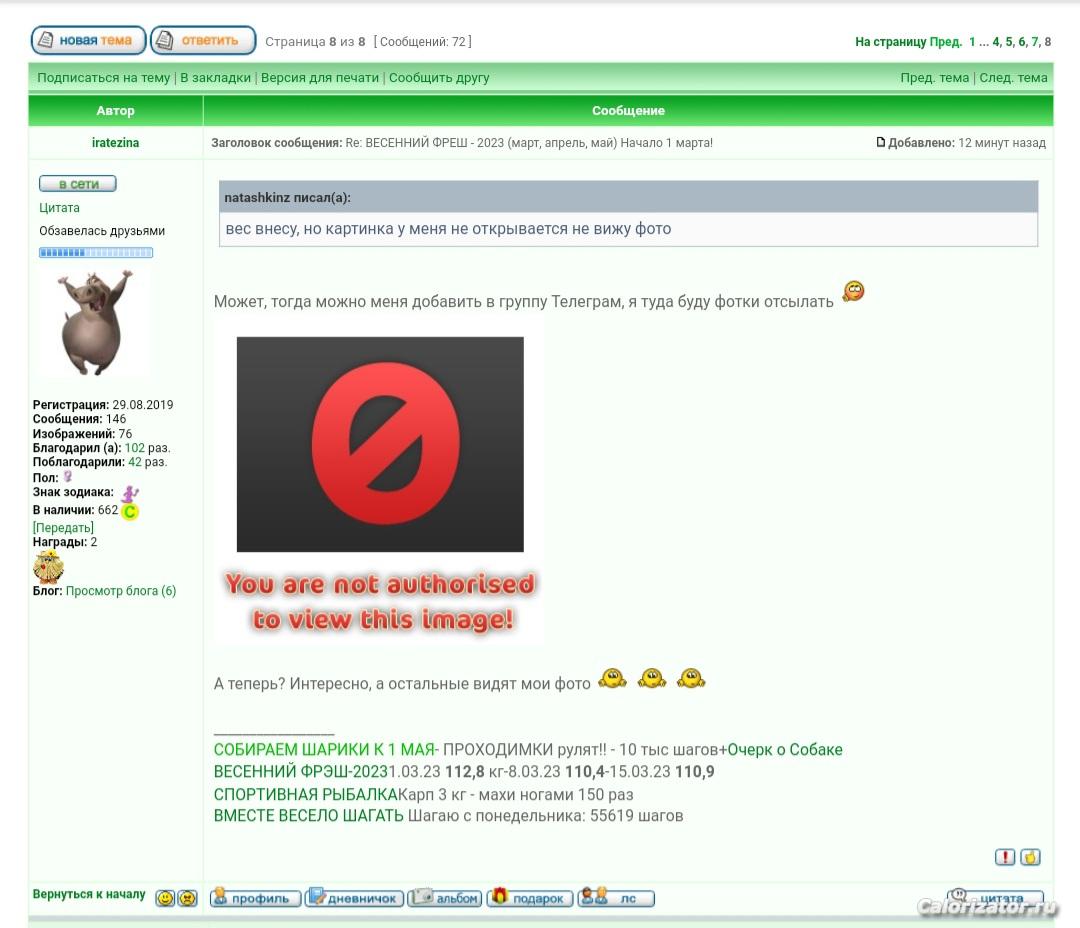Go to page 7 in pagination
This screenshot has width=1080, height=928.
coord(1035,42)
